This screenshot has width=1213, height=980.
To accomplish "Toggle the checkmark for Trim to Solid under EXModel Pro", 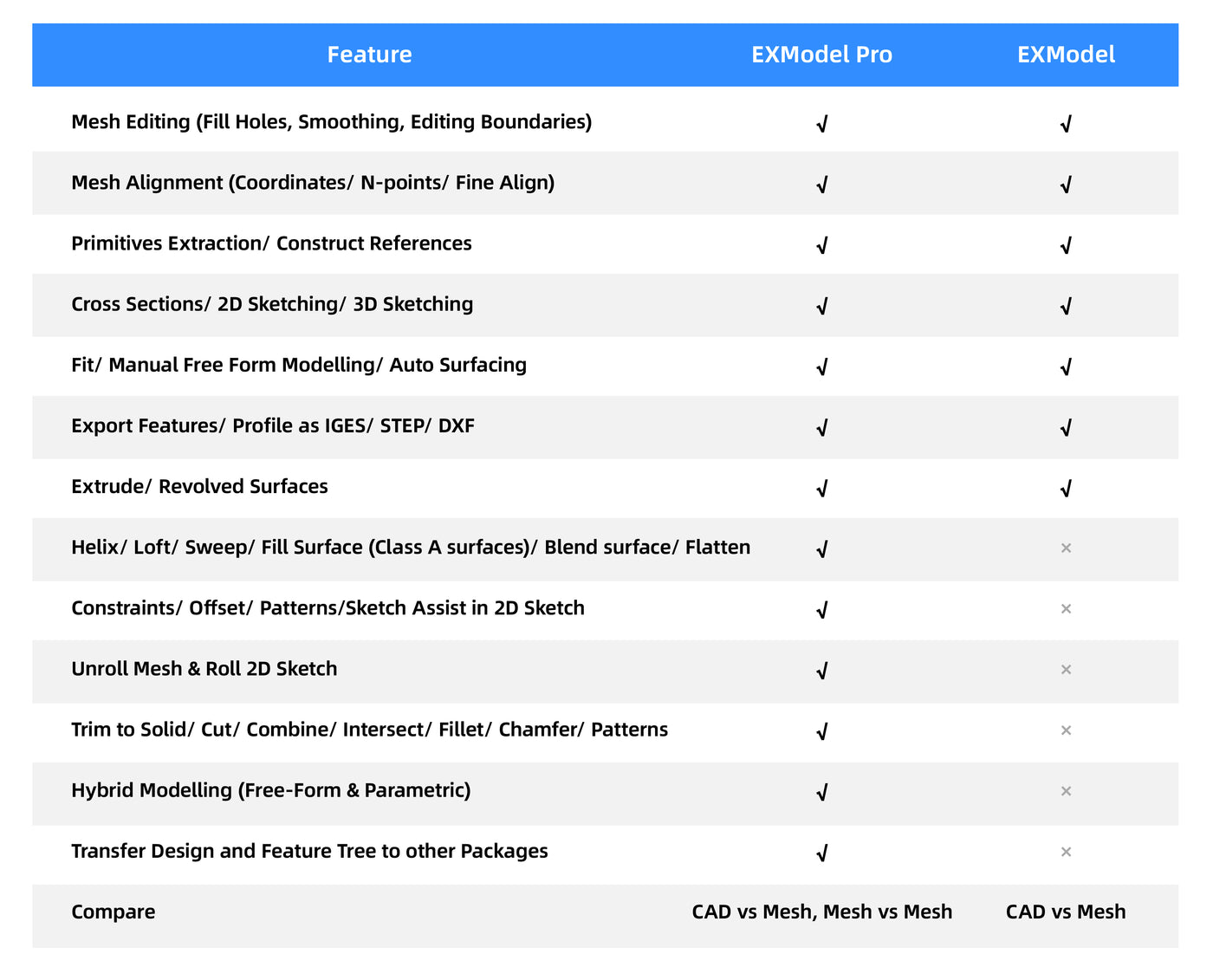I will (821, 730).
